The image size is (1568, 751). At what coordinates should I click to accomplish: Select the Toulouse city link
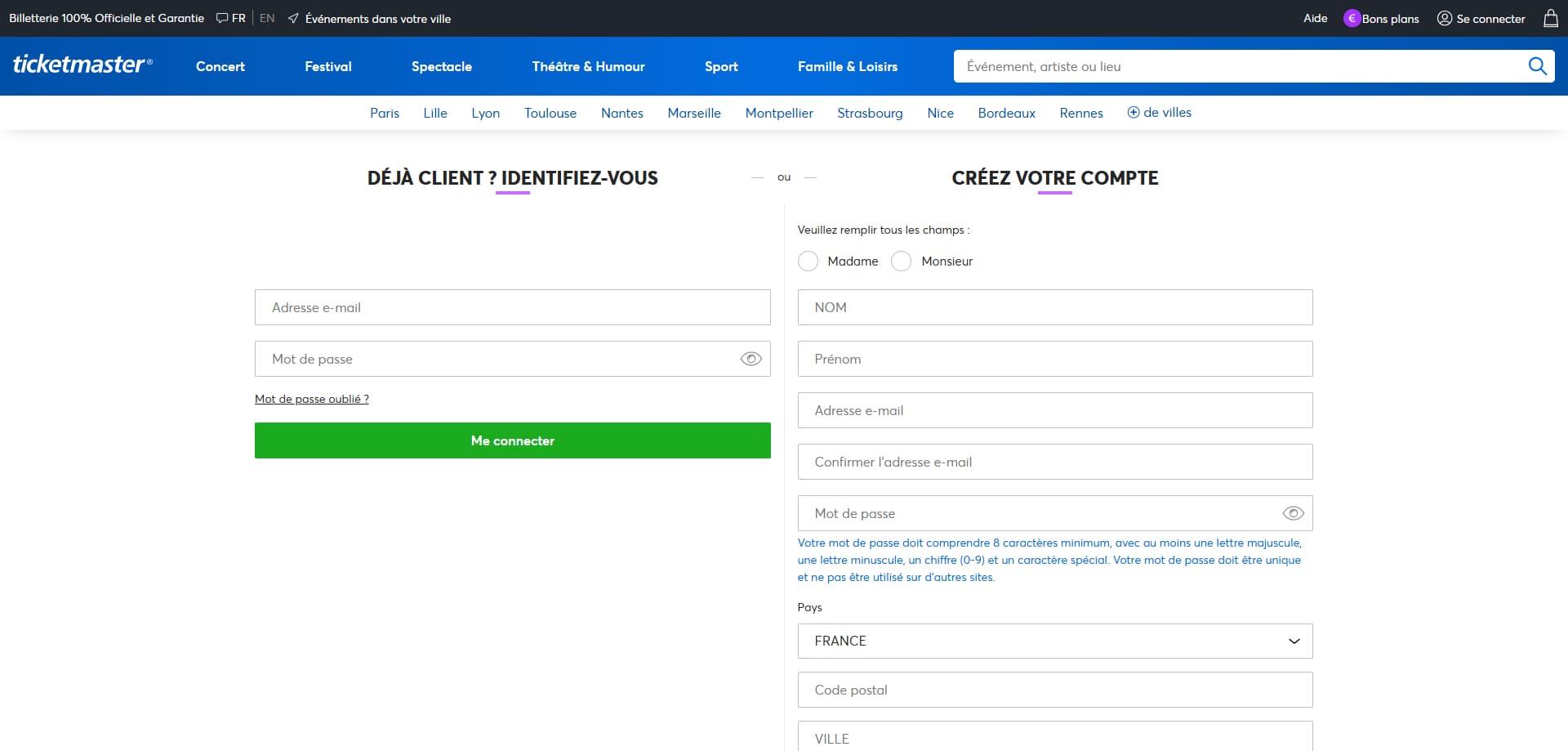[550, 113]
